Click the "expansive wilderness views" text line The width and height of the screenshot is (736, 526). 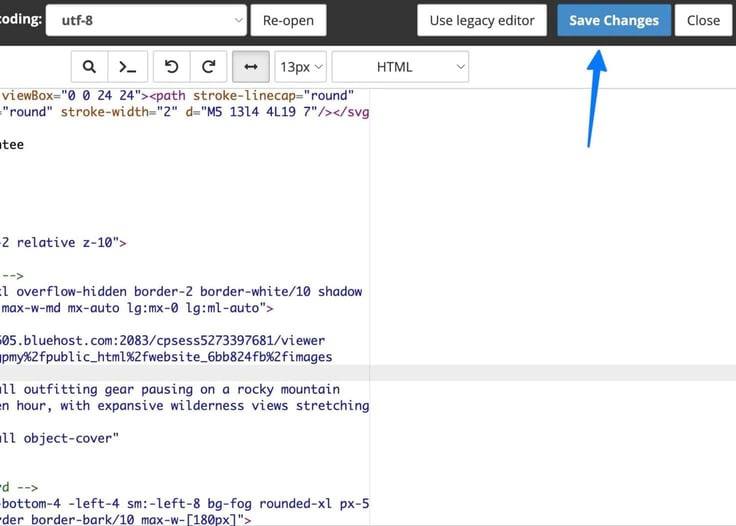(184, 405)
